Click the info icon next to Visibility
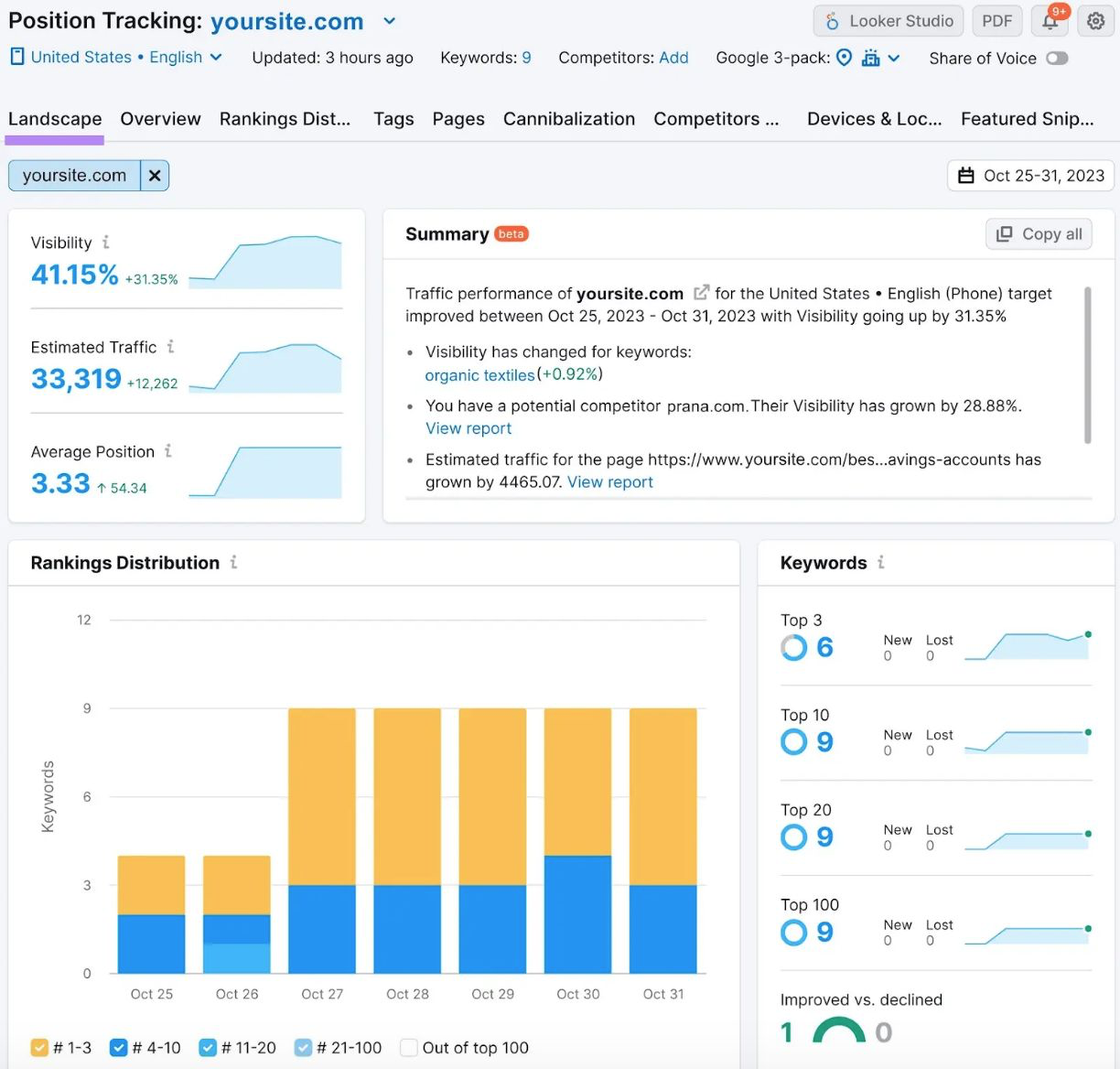This screenshot has height=1069, width=1120. [x=106, y=243]
